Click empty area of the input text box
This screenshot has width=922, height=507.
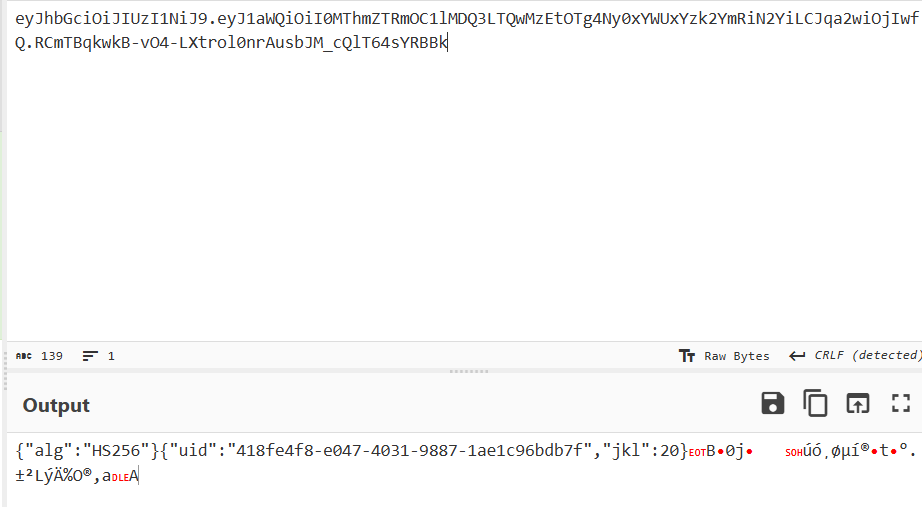pos(465,194)
